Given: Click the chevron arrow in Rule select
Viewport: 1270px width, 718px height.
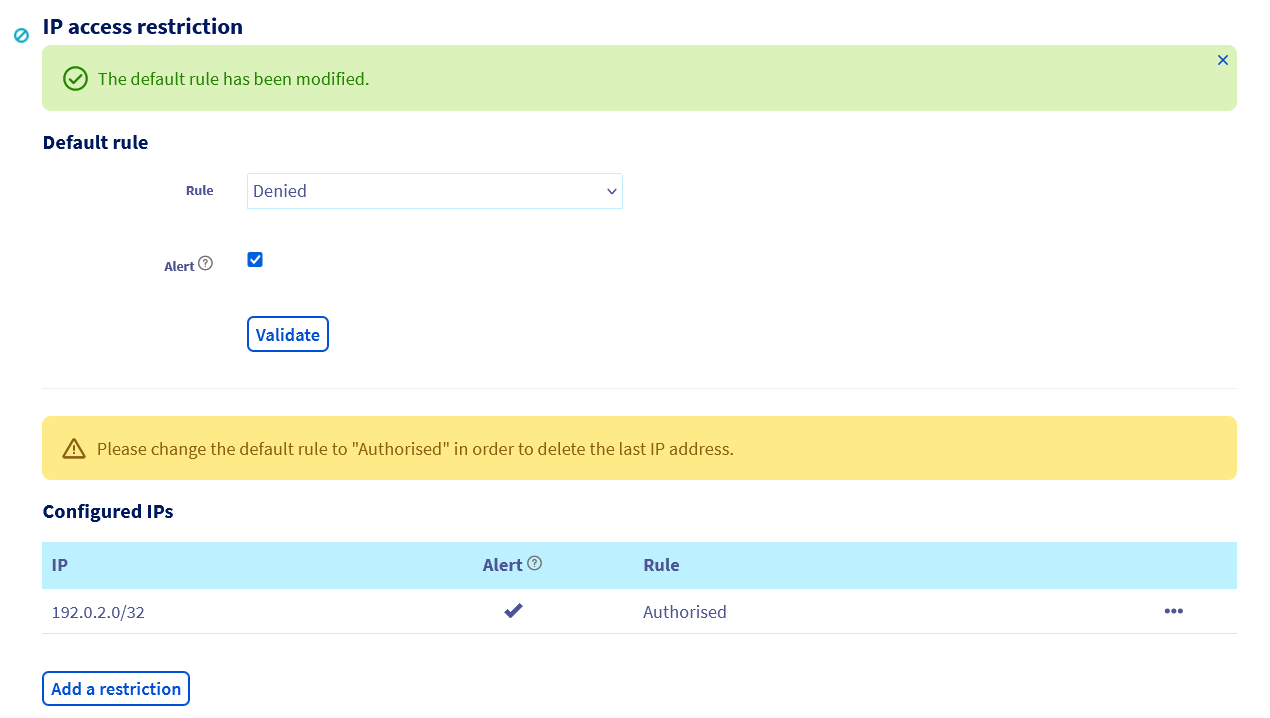Looking at the screenshot, I should (611, 191).
